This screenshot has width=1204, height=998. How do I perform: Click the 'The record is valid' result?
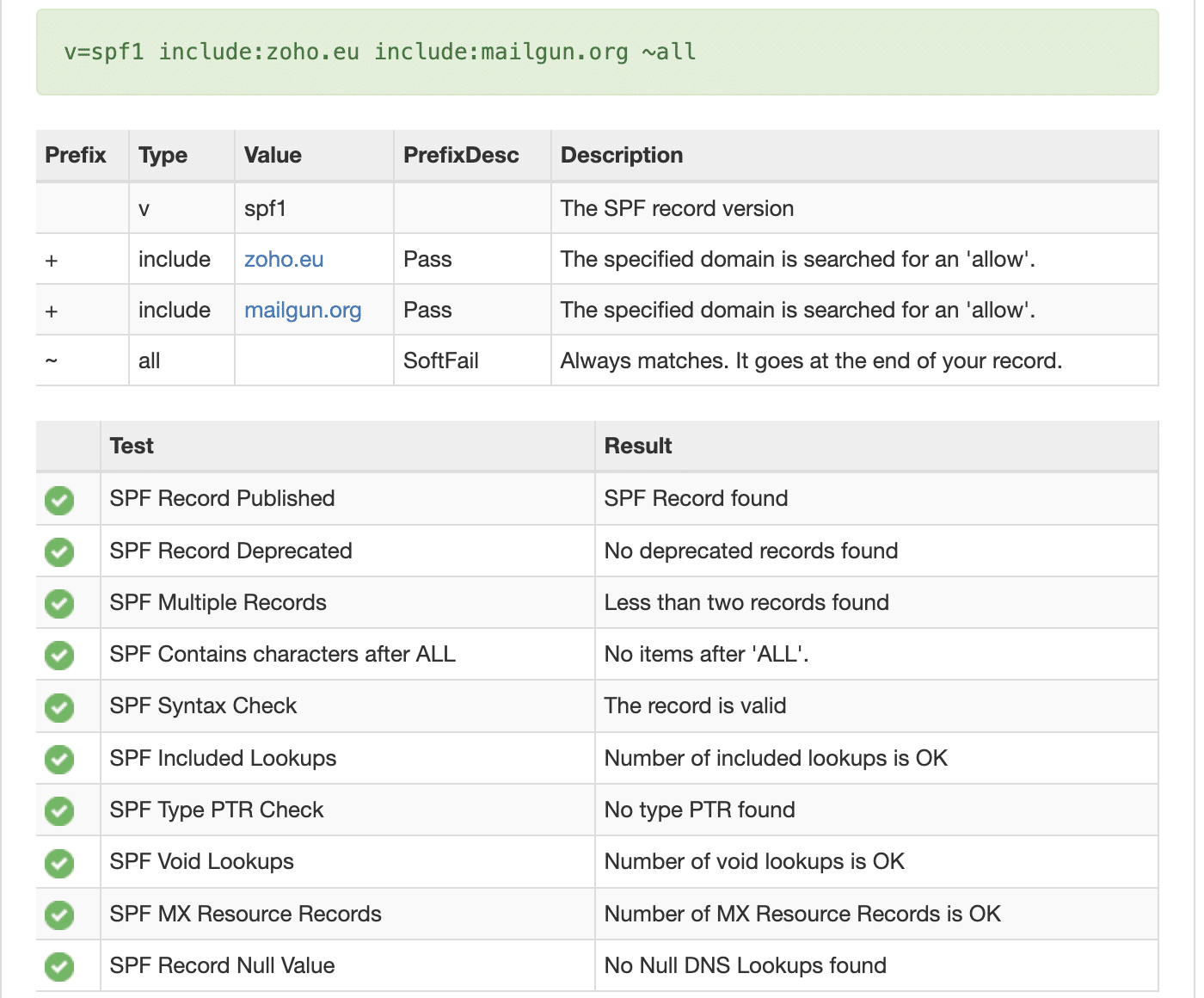coord(695,705)
